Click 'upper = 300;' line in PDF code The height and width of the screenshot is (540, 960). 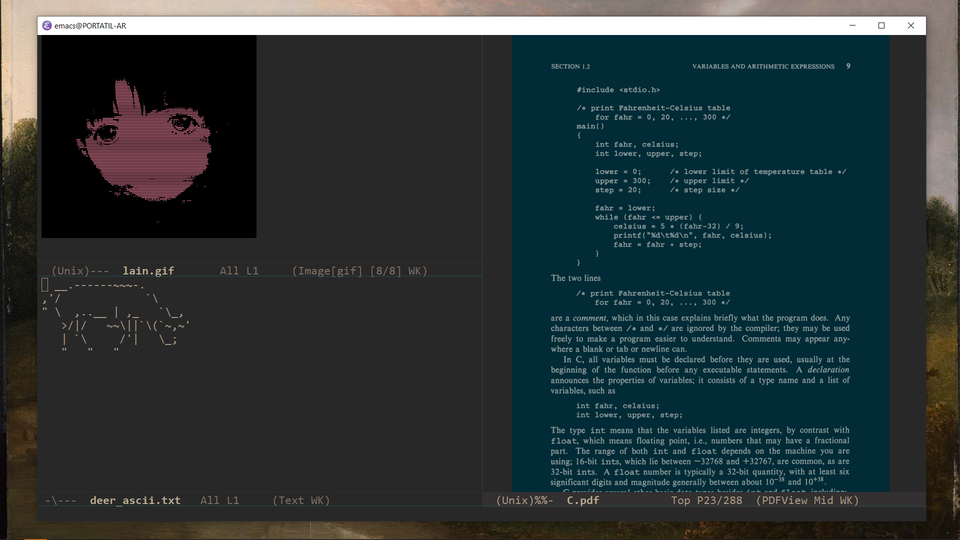tap(623, 181)
